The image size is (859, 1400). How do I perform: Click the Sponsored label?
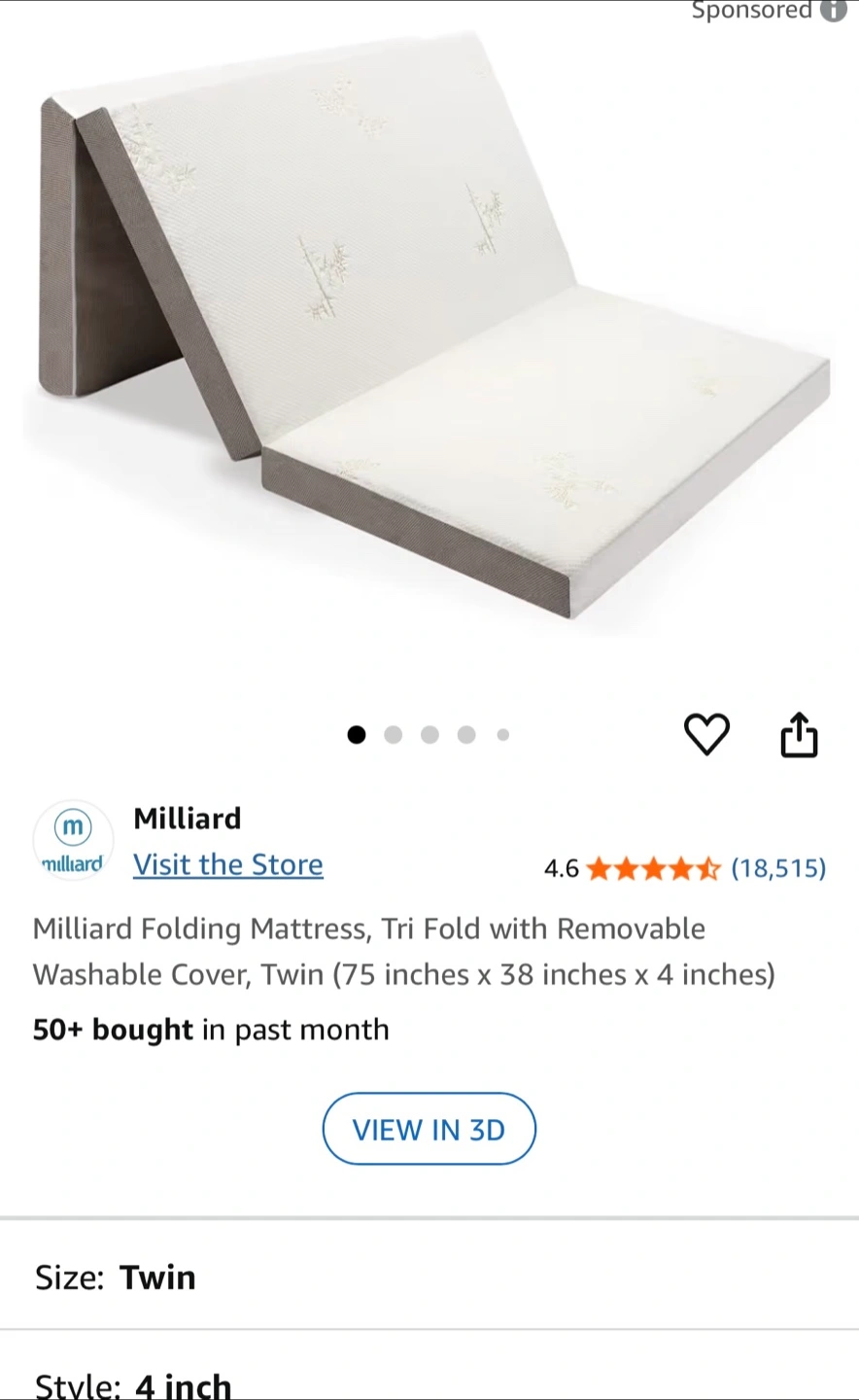[x=751, y=10]
